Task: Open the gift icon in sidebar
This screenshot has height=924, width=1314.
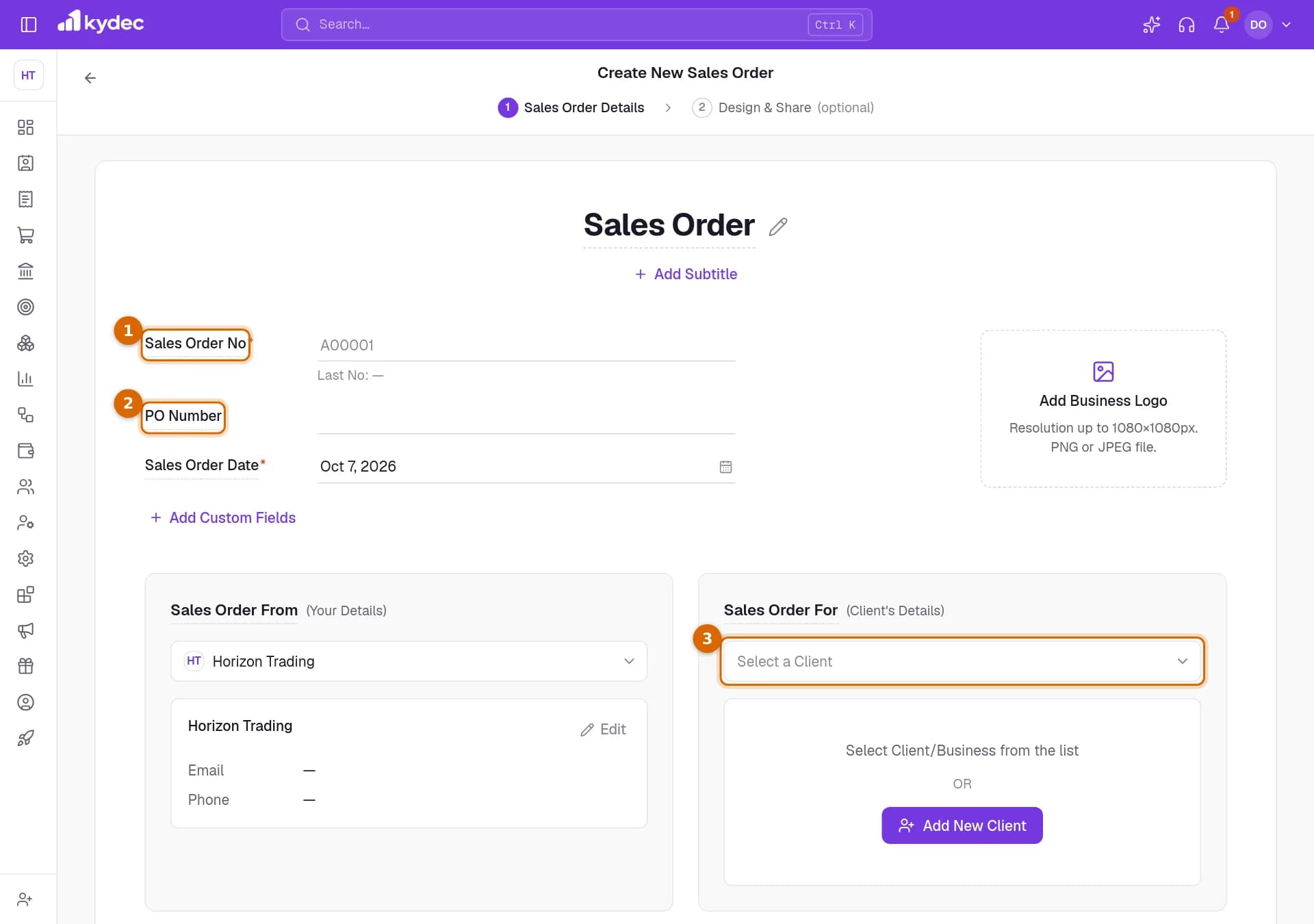Action: click(x=25, y=666)
